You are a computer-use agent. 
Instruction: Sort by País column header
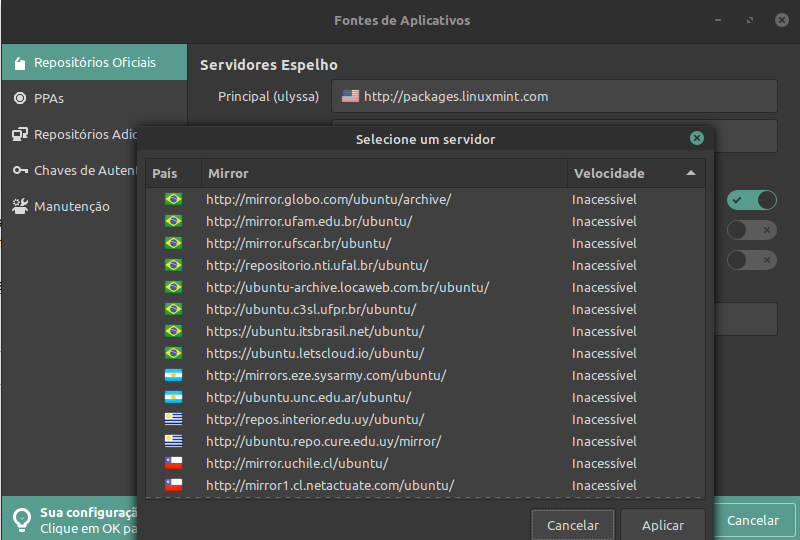(x=173, y=173)
